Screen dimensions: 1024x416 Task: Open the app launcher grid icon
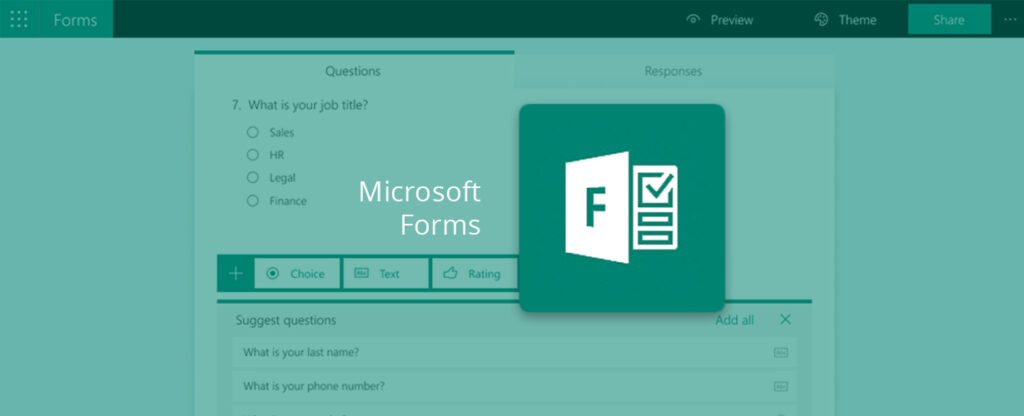click(19, 19)
